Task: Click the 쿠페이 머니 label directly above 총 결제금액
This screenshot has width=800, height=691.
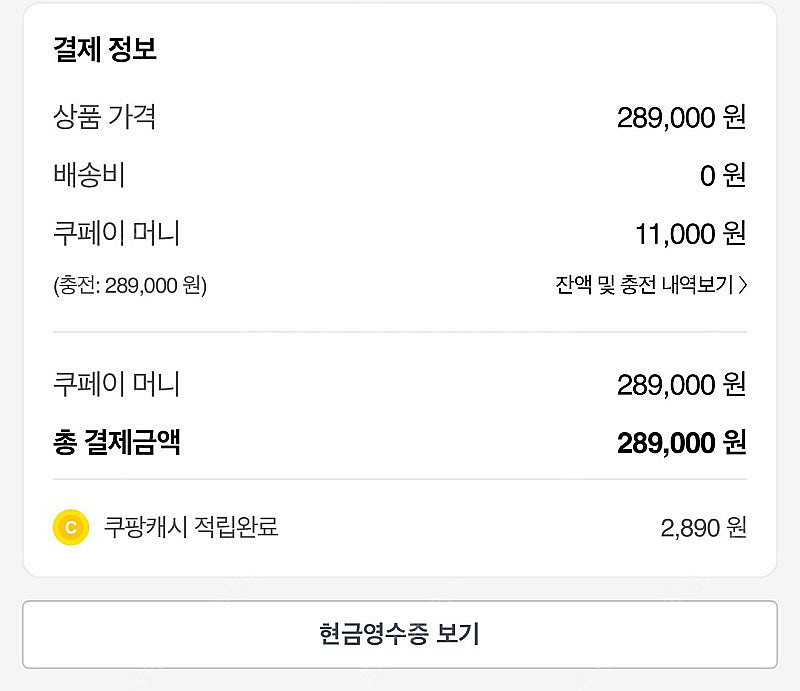Action: [x=116, y=384]
